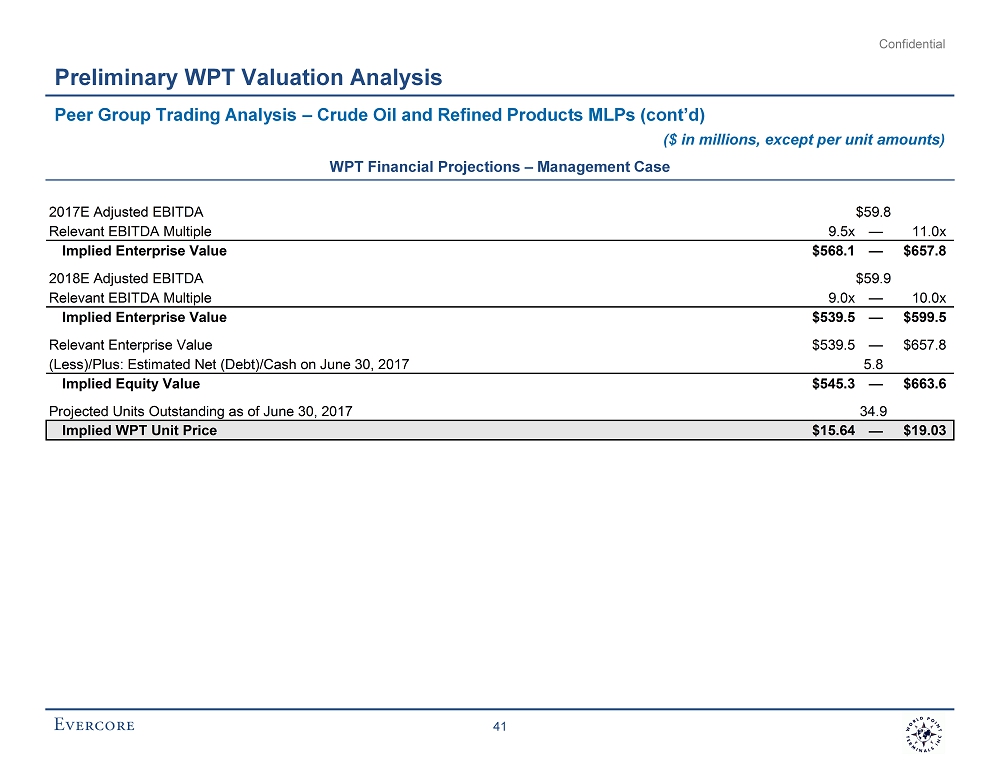Select the "2018E Adjusted EBITDA" row label
Image resolution: width=1000 pixels, height=774 pixels.
(125, 278)
